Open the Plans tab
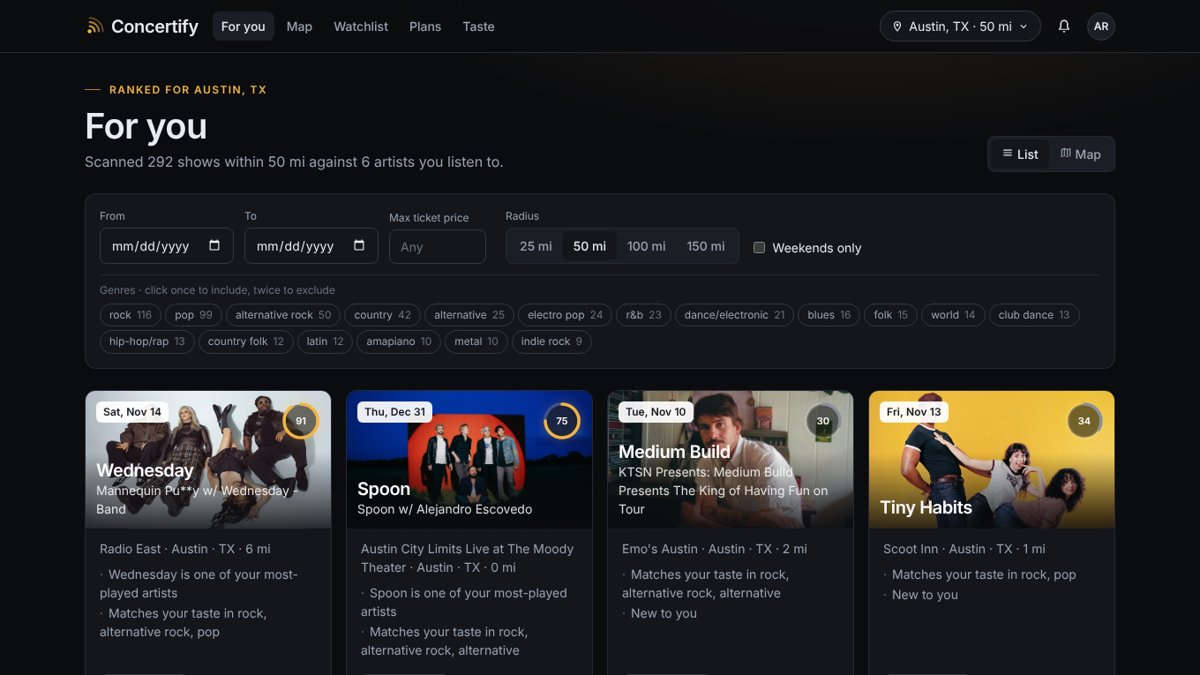This screenshot has height=675, width=1200. click(425, 26)
